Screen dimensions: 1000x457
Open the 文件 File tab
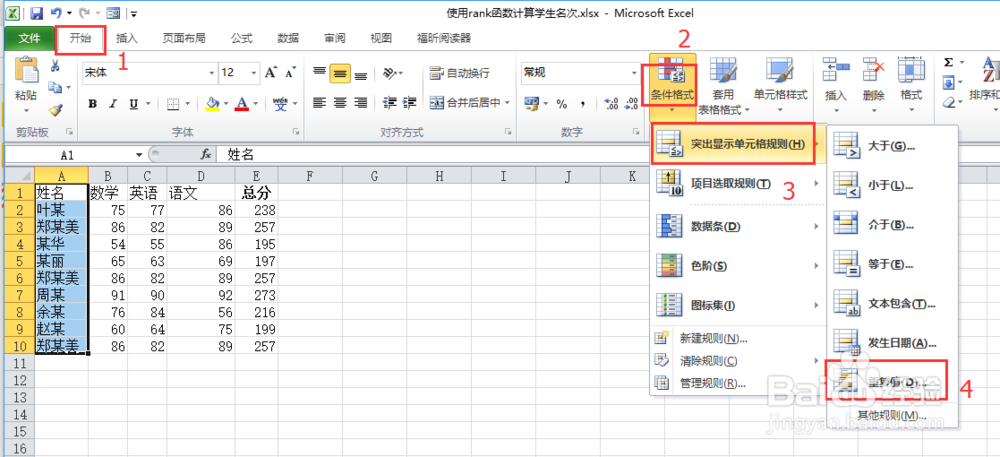tap(29, 38)
